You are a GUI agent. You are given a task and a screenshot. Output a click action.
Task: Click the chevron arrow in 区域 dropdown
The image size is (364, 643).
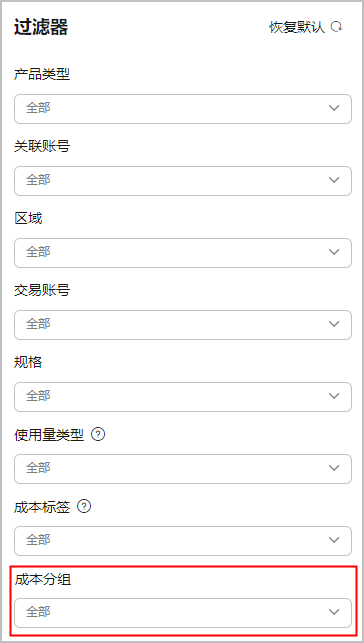click(334, 252)
